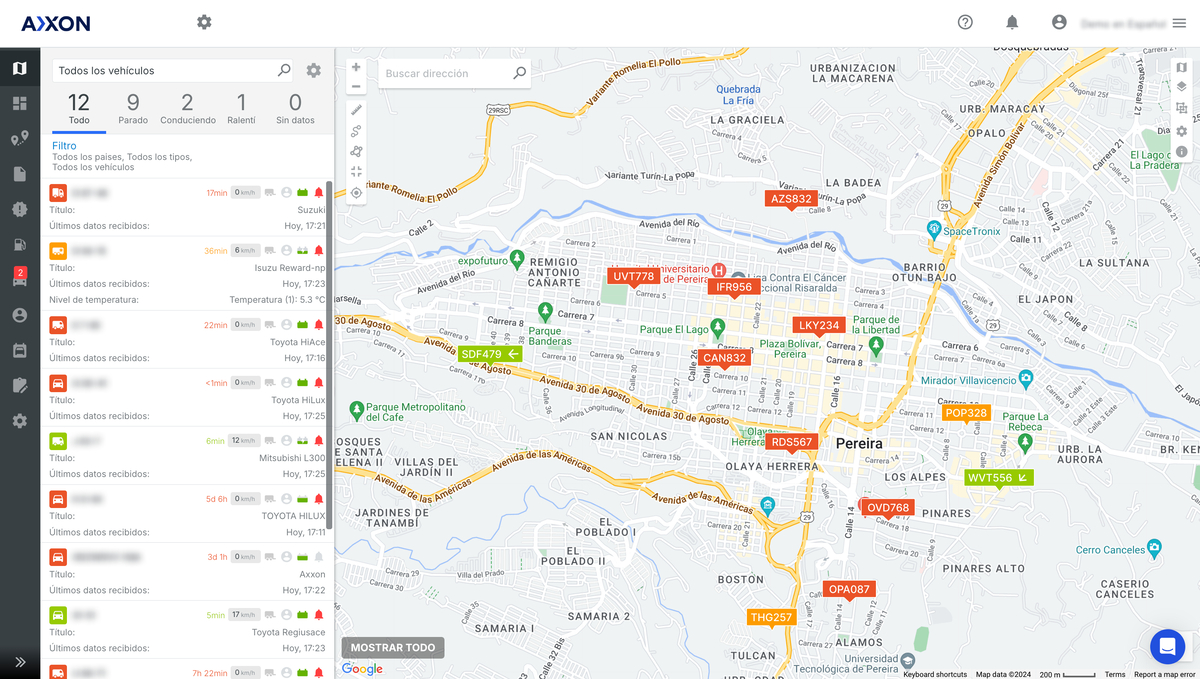Screen dimensions: 1200x679
Task: Open the Google Maps 'Terms' link
Action: click(1114, 674)
